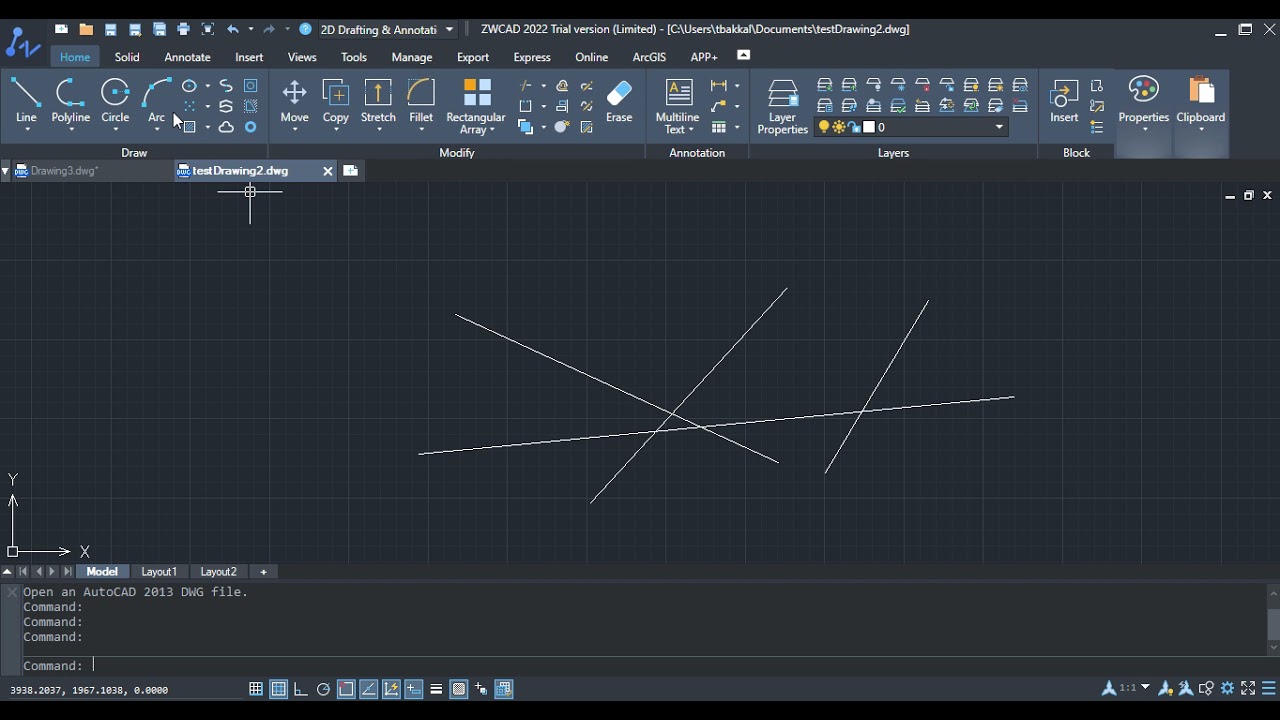Expand the Circle tool dropdown arrow
This screenshot has width=1280, height=720.
pyautogui.click(x=115, y=130)
